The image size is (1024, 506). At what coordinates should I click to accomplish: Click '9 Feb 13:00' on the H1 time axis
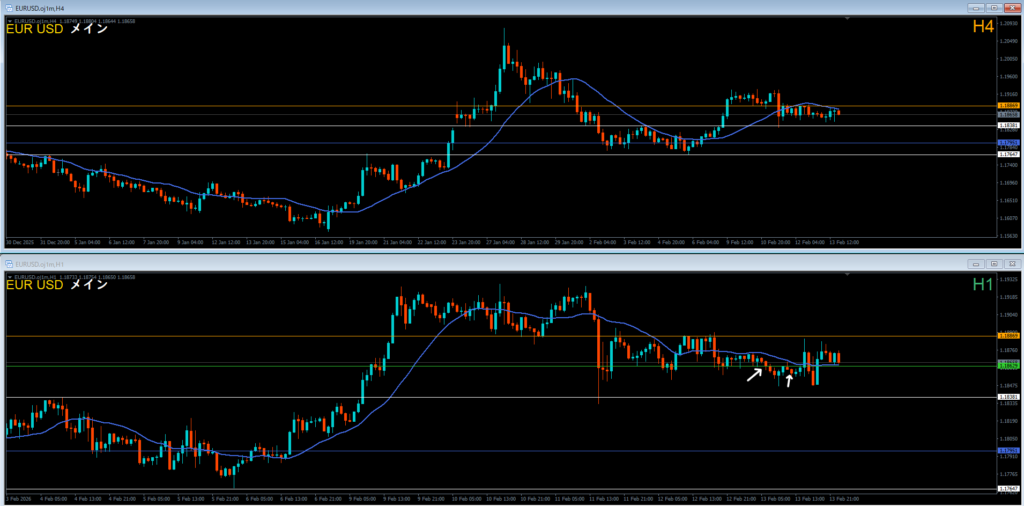click(394, 498)
